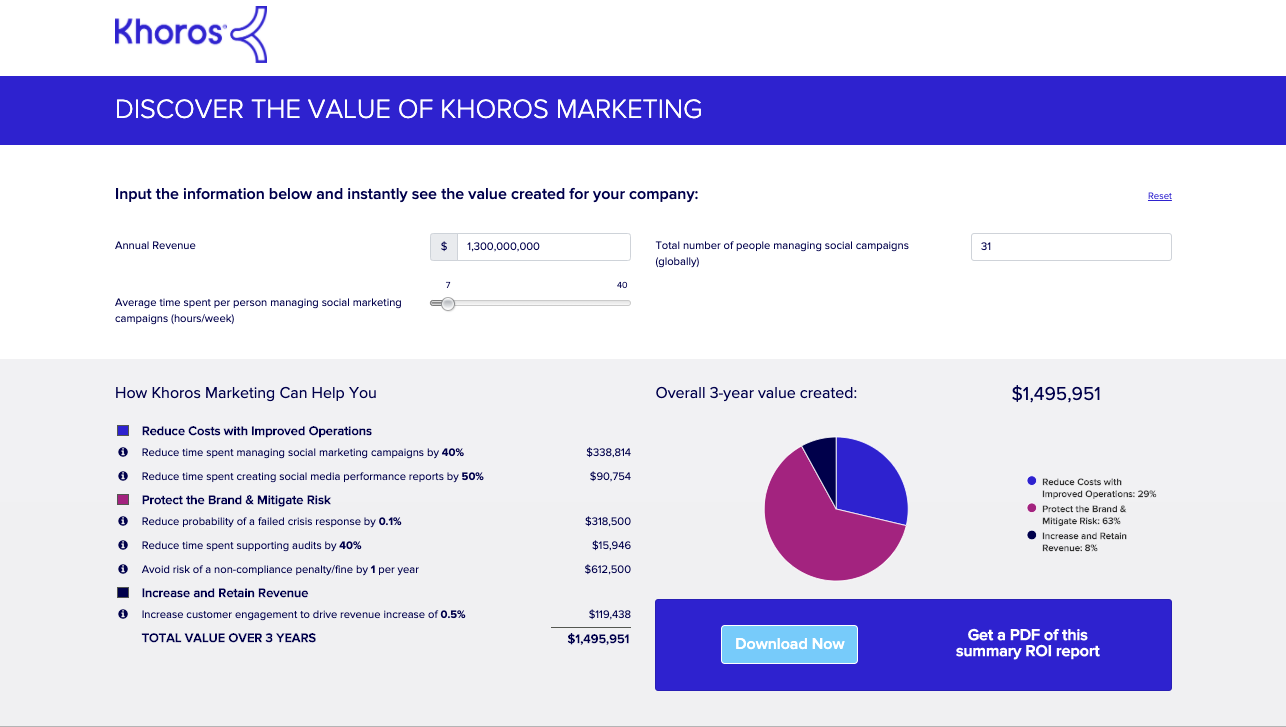This screenshot has width=1286, height=727.
Task: Click the blue Reduce Costs category square
Action: pos(123,431)
